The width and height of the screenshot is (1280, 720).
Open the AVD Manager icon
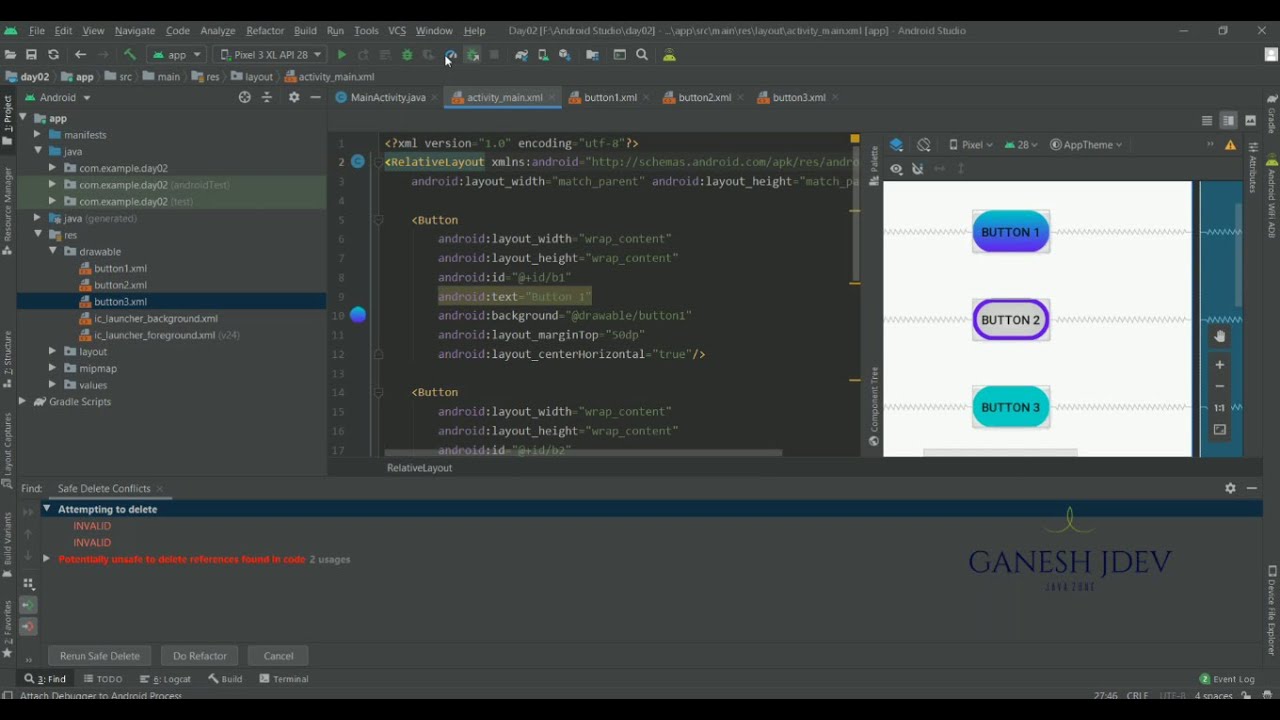543,55
